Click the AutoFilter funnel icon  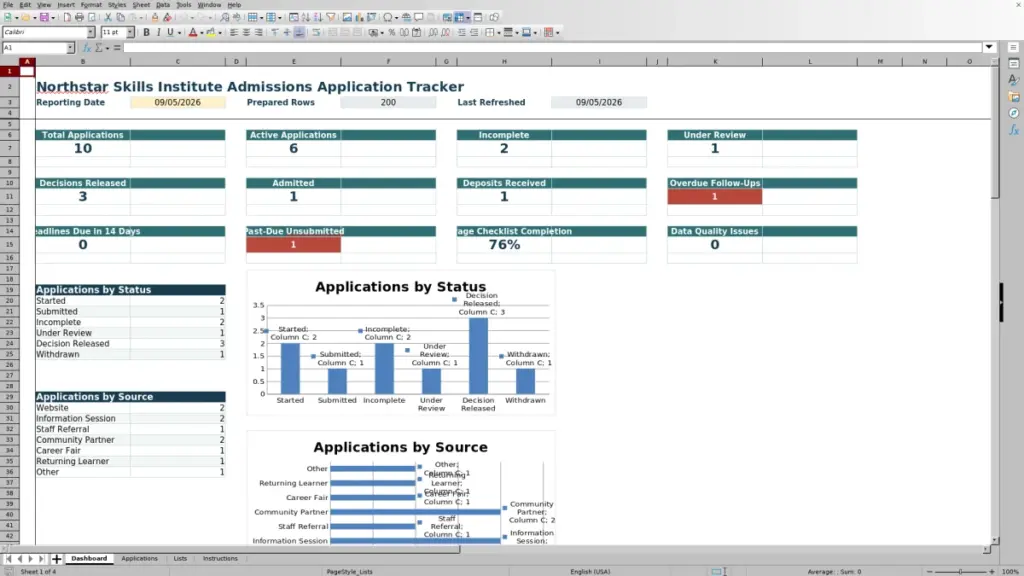click(330, 17)
